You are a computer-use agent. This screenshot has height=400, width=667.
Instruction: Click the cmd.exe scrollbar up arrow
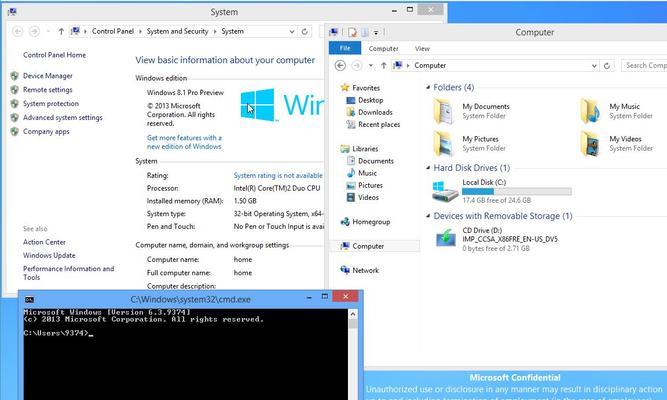(x=353, y=314)
